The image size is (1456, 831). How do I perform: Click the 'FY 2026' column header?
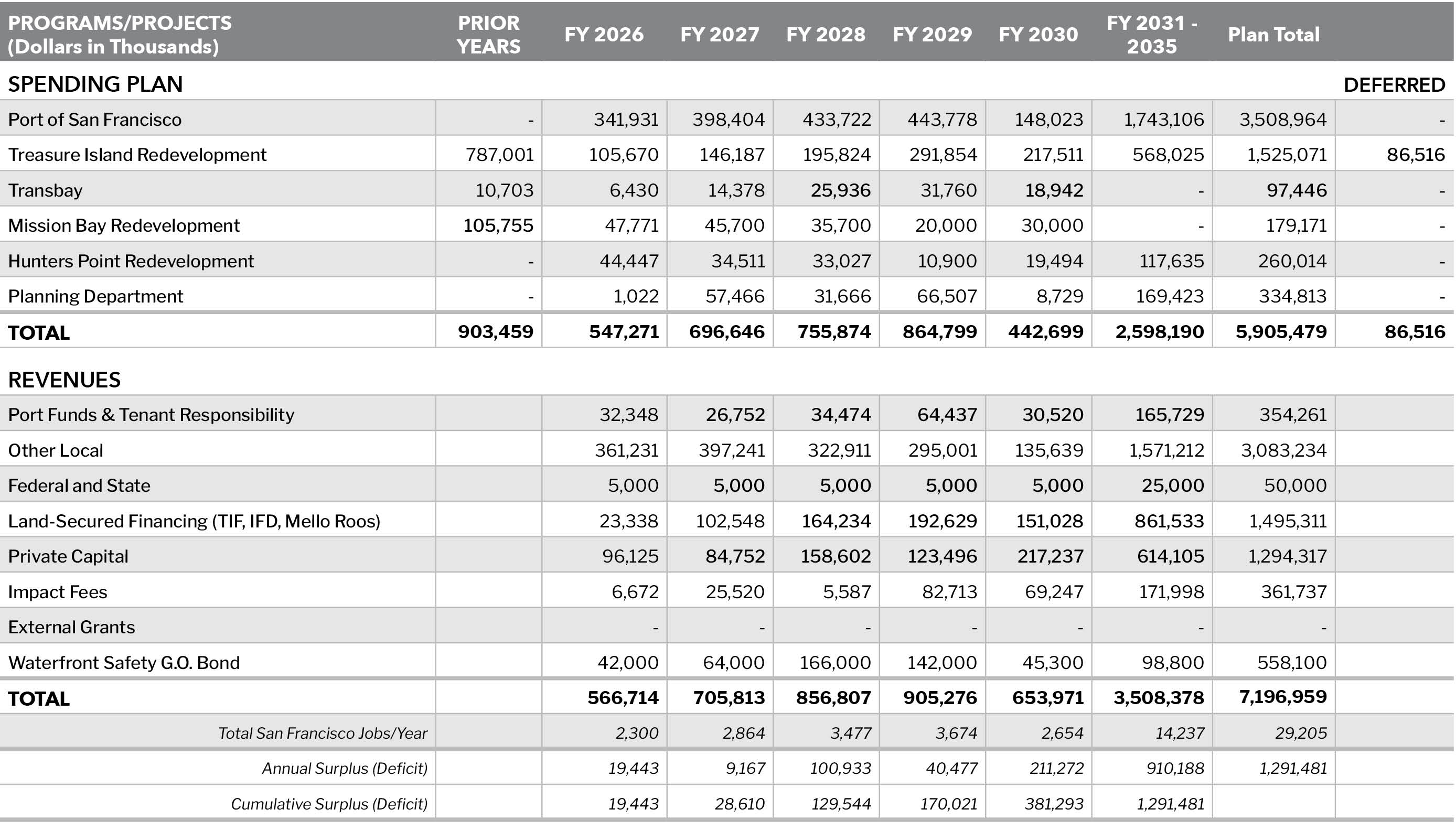[604, 34]
